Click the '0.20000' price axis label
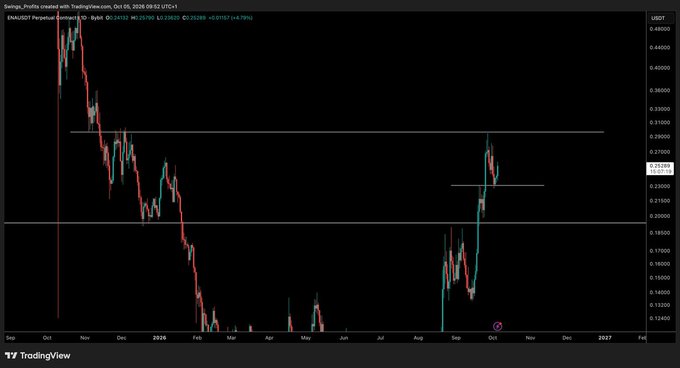Screen dimensions: 680x368 [660, 216]
